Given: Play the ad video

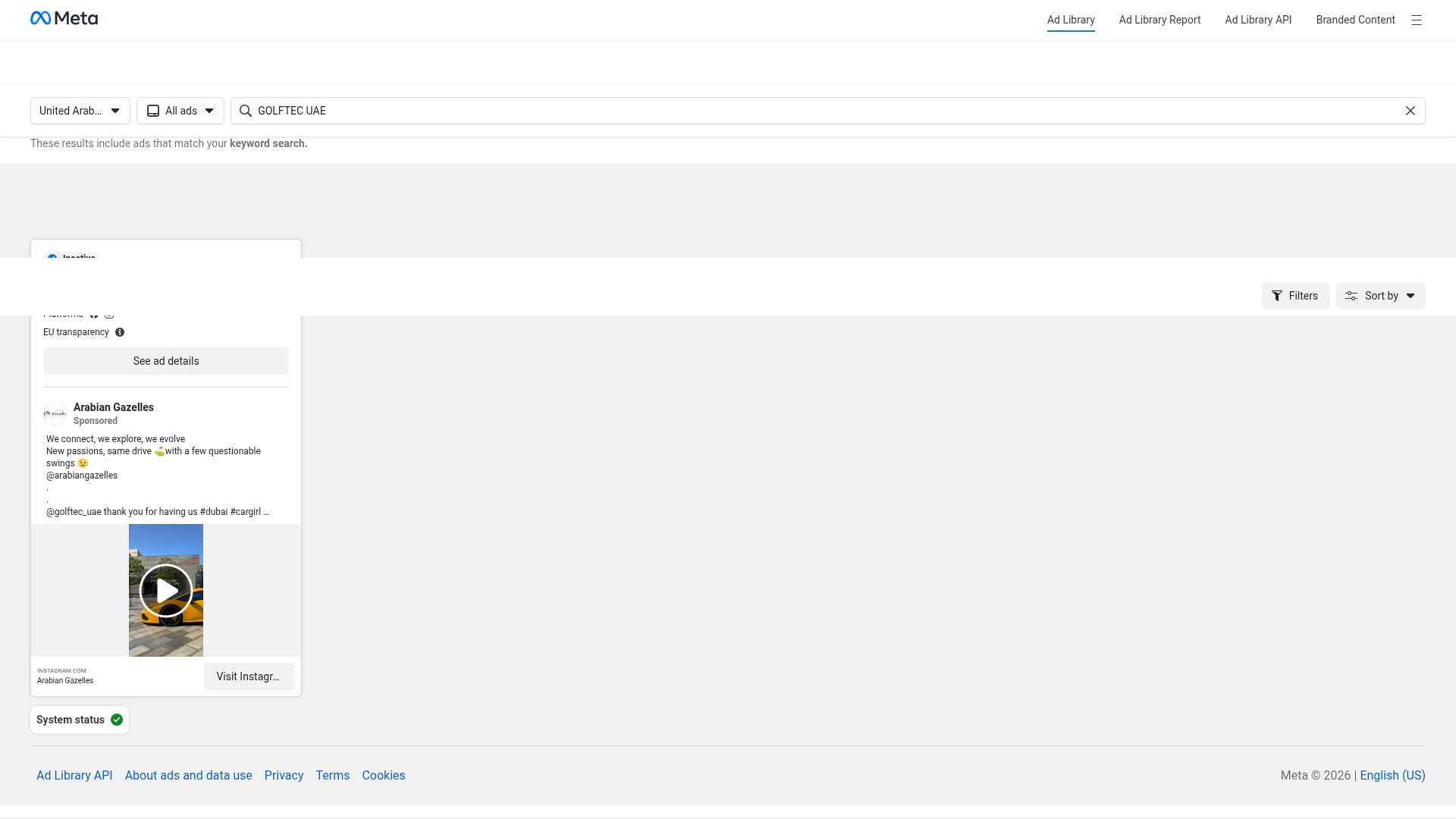Looking at the screenshot, I should click(x=166, y=590).
